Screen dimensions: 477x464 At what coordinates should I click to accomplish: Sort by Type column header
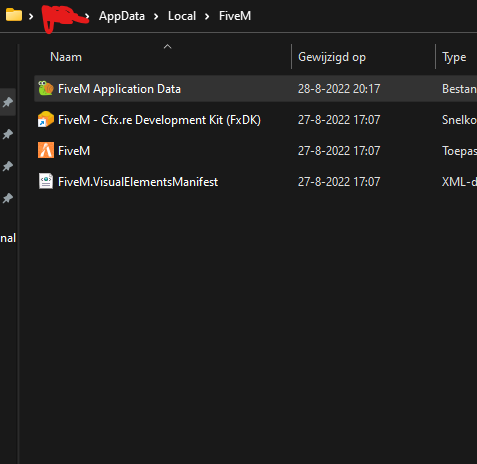(x=454, y=58)
